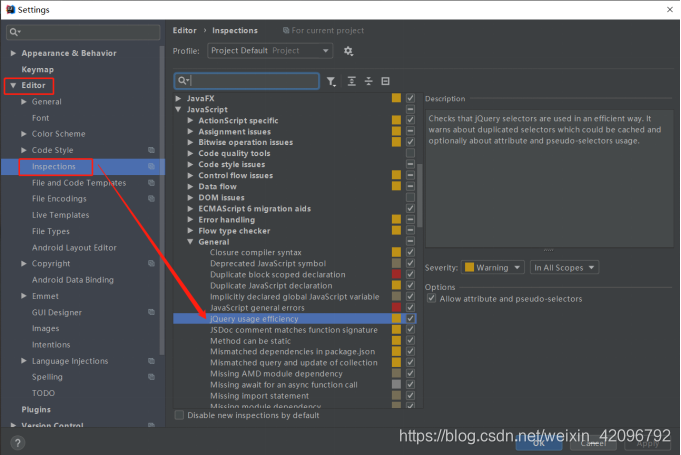The height and width of the screenshot is (455, 681).
Task: Expand the Control flow issues group
Action: click(x=190, y=175)
